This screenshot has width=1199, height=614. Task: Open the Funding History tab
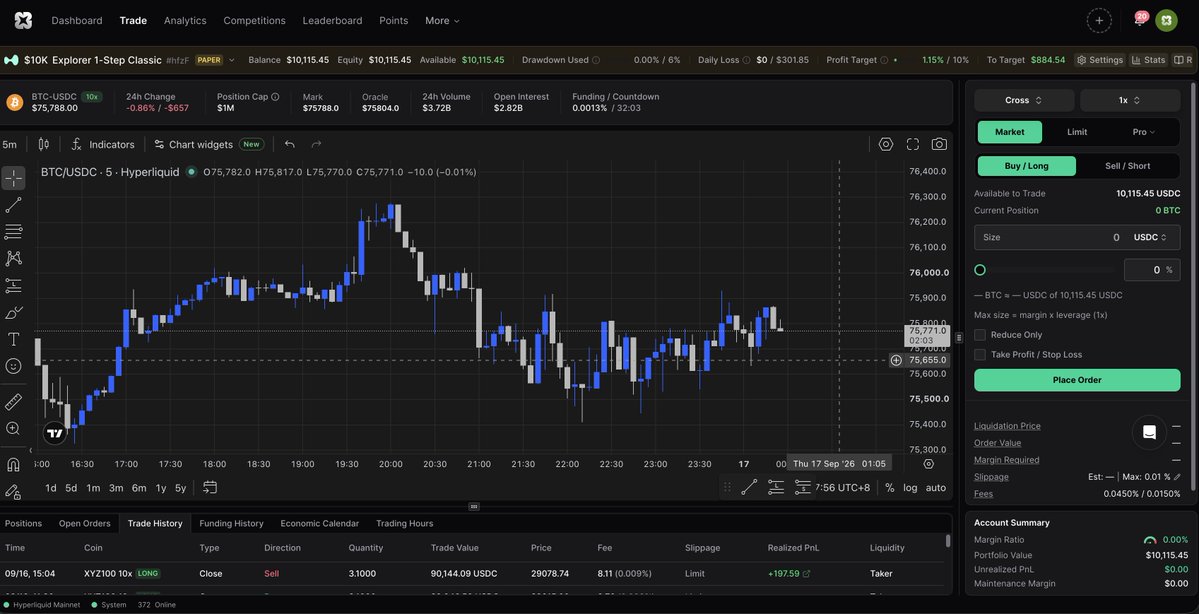point(231,524)
